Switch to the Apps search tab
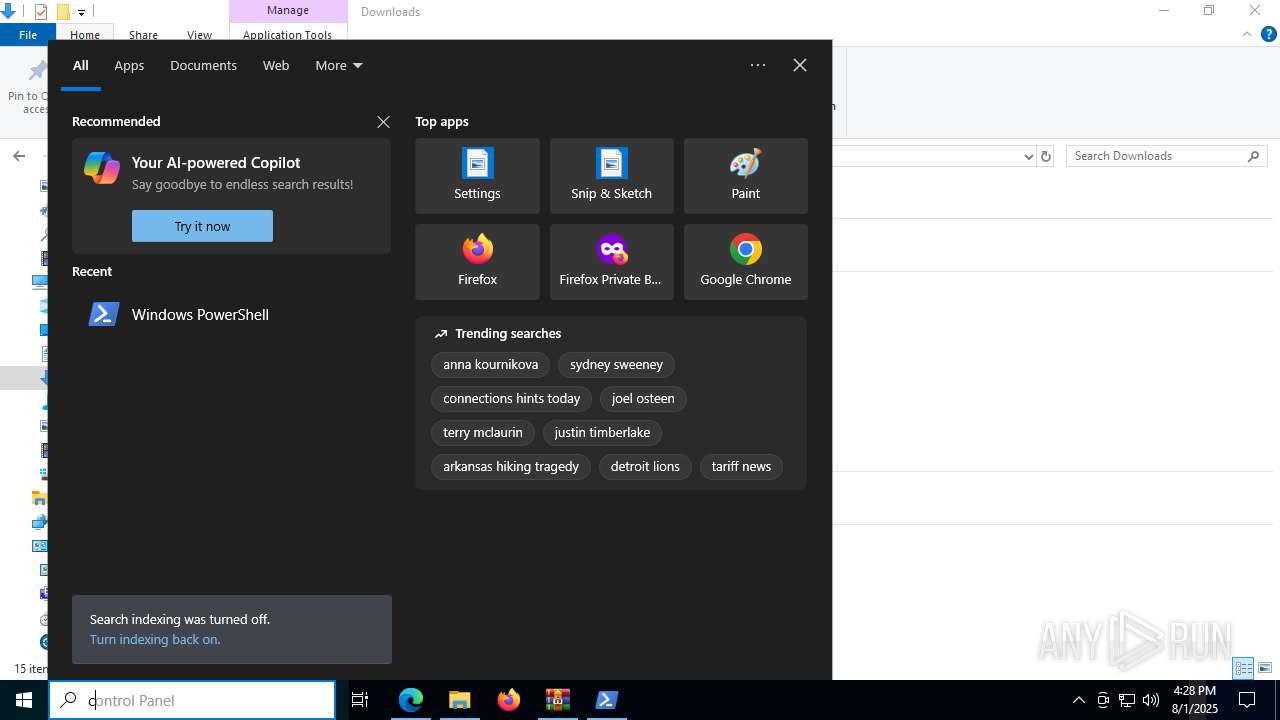Image resolution: width=1280 pixels, height=720 pixels. click(x=129, y=65)
